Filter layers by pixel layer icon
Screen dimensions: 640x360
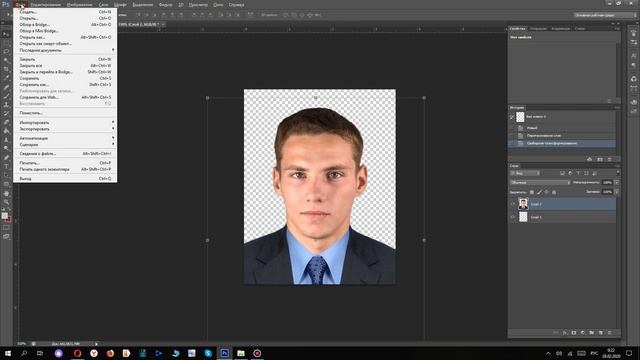(562, 173)
